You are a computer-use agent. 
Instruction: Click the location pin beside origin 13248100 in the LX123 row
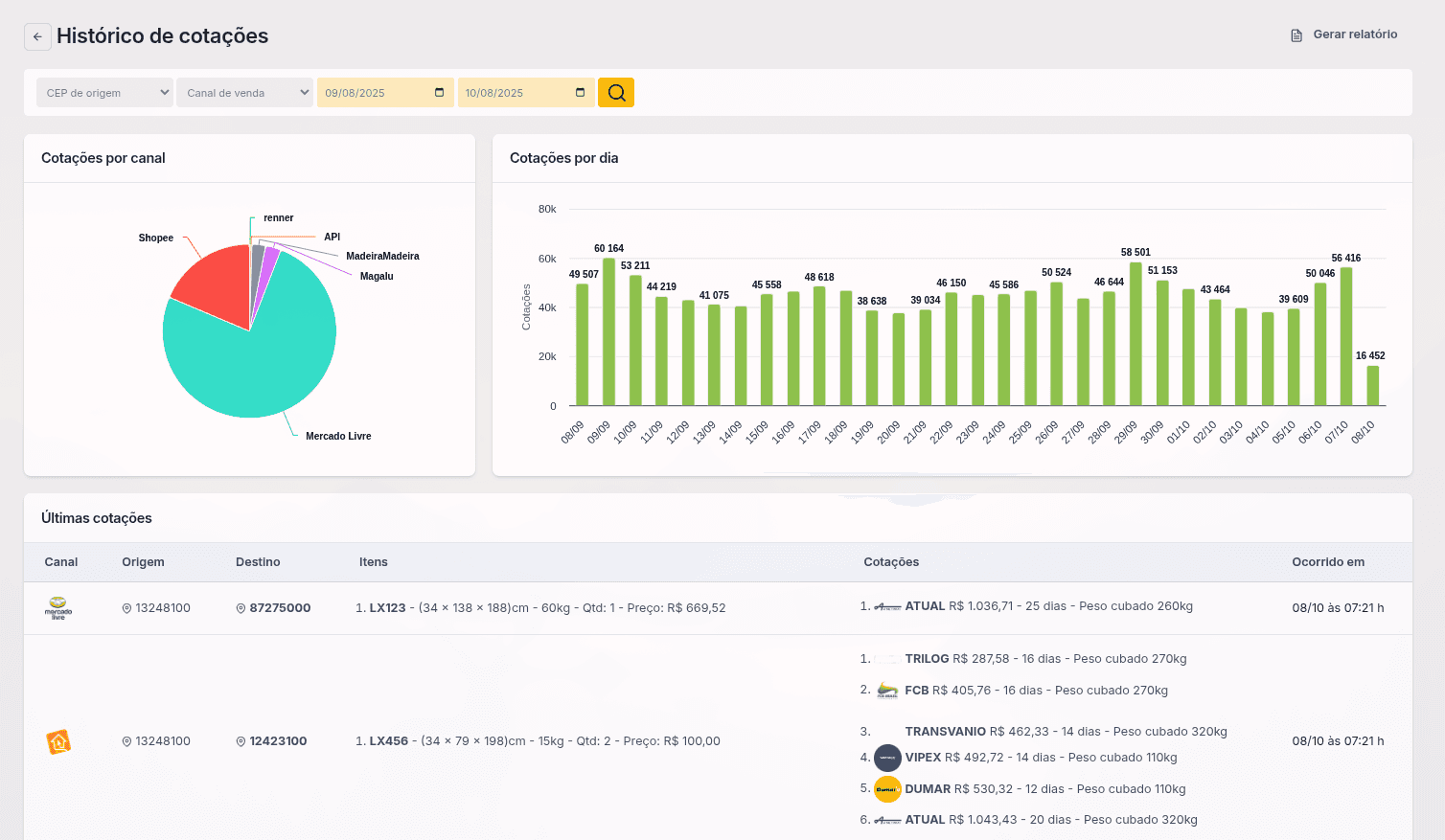(126, 608)
